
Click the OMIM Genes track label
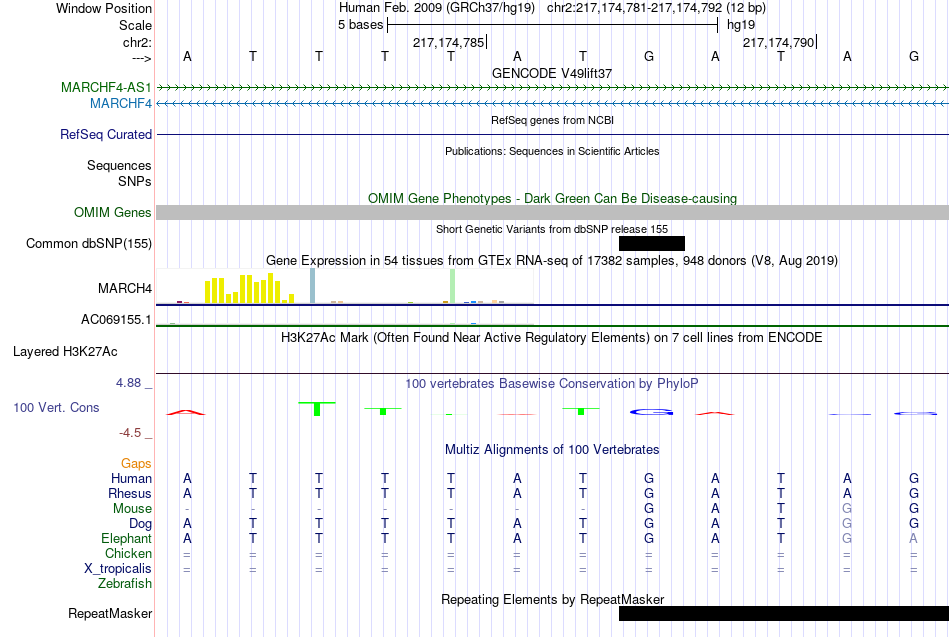113,212
